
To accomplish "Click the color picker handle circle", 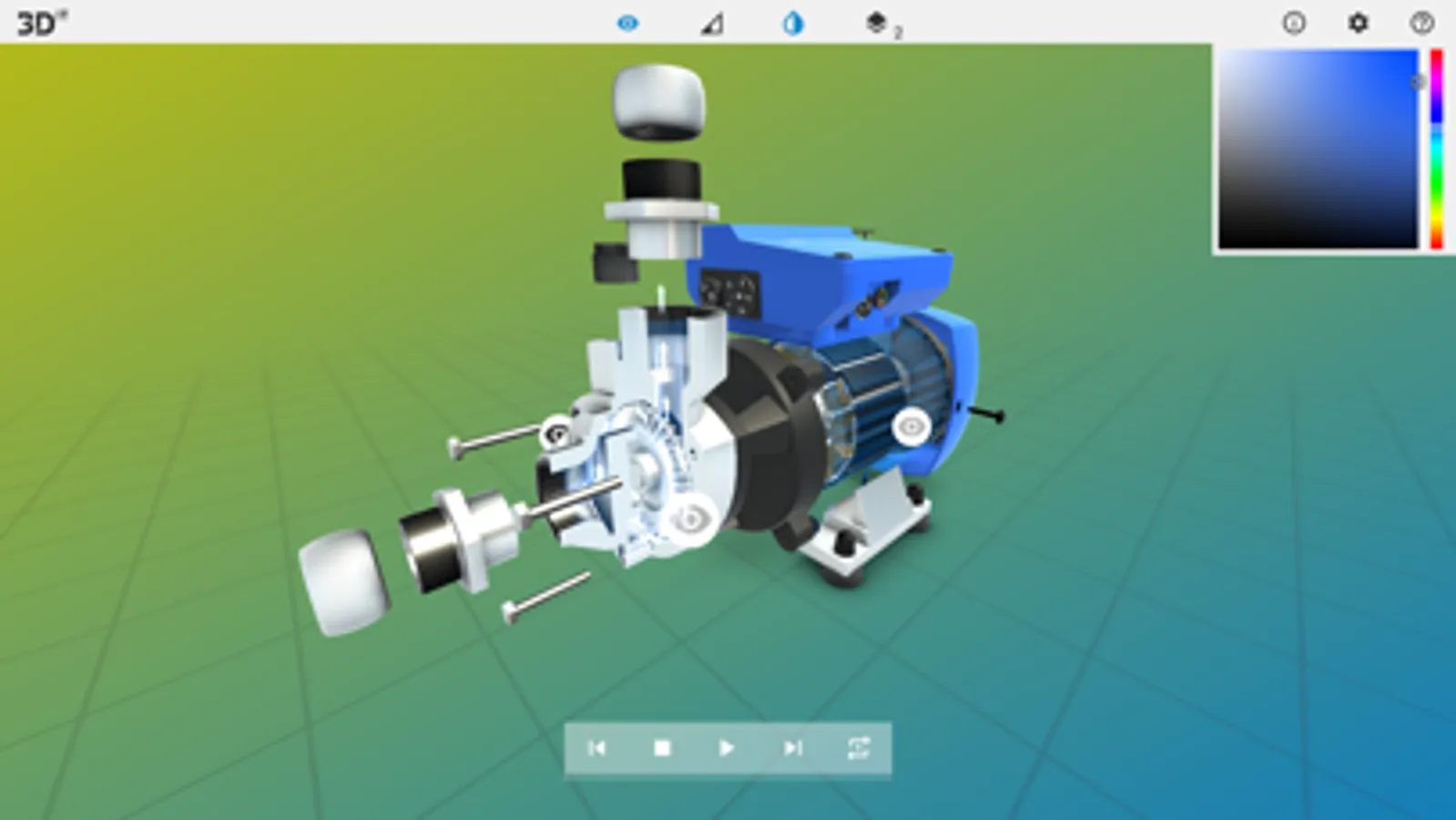I will (x=1417, y=82).
